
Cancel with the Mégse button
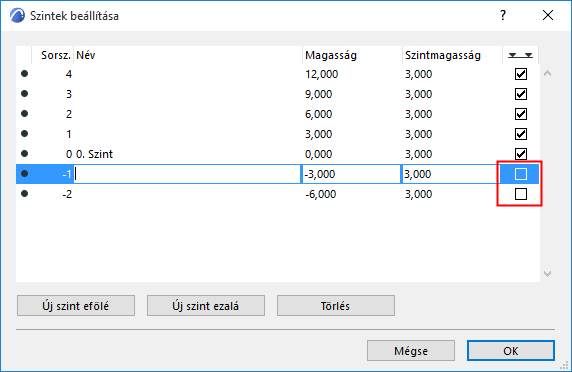coord(411,351)
